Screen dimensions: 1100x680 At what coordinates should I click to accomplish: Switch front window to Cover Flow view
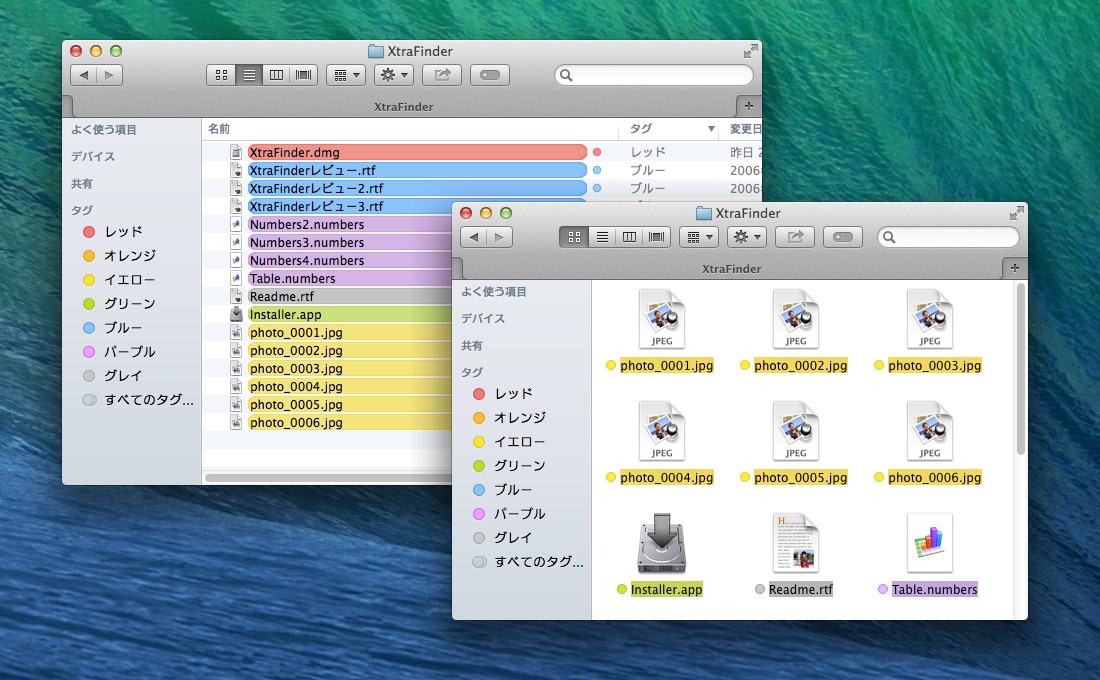(x=657, y=237)
